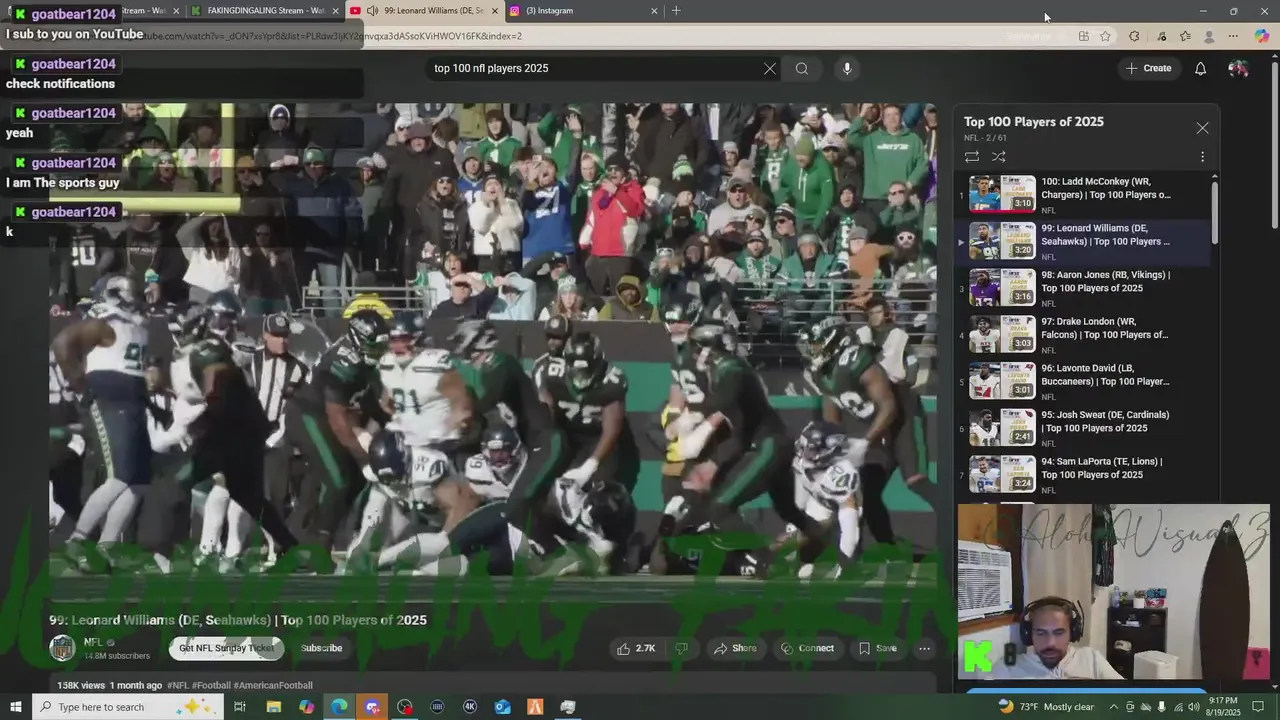Open Edge browser profile icon
Image resolution: width=1280 pixels, height=720 pixels.
tap(1209, 36)
